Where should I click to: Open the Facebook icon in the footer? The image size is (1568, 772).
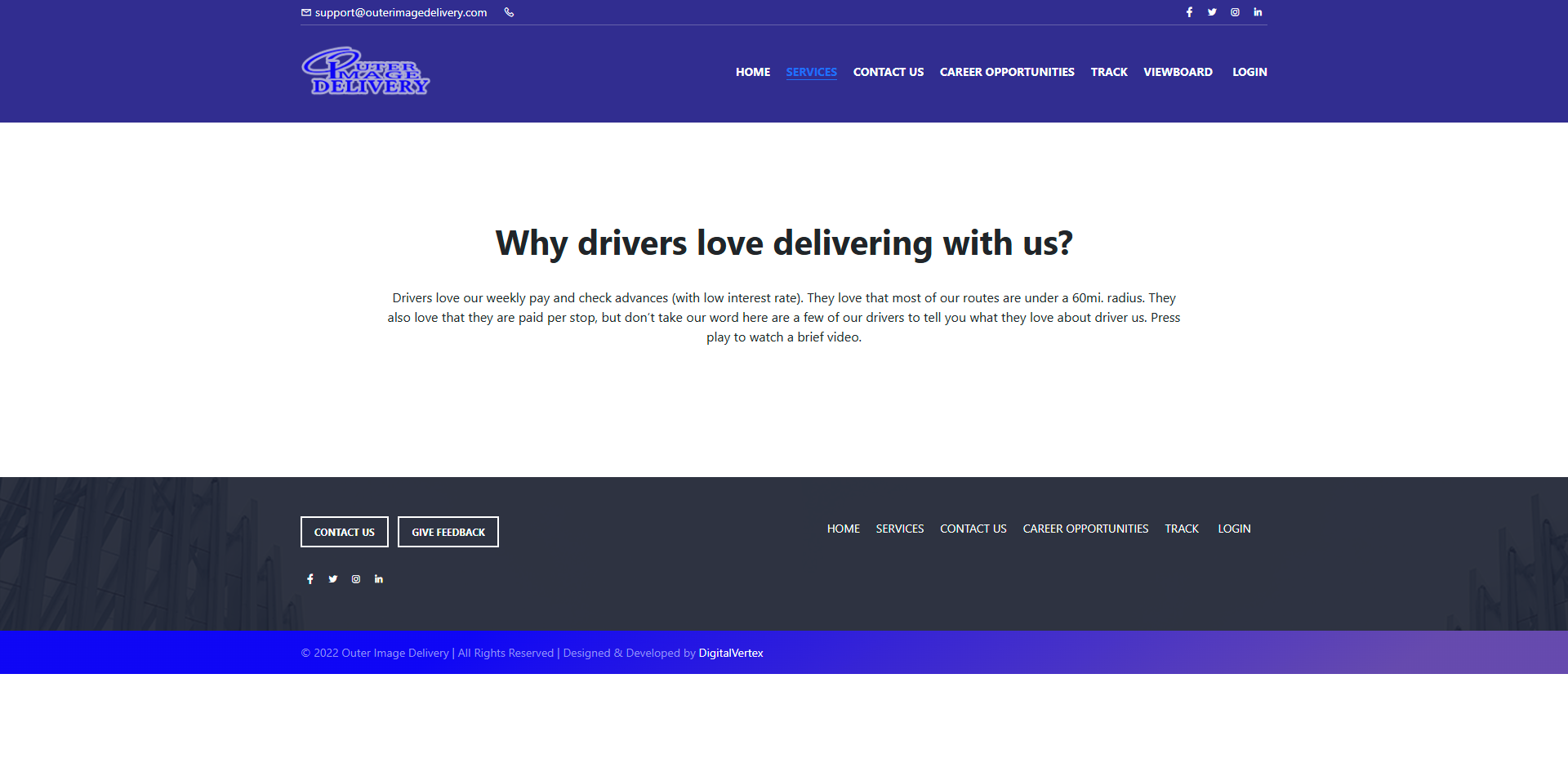coord(310,578)
